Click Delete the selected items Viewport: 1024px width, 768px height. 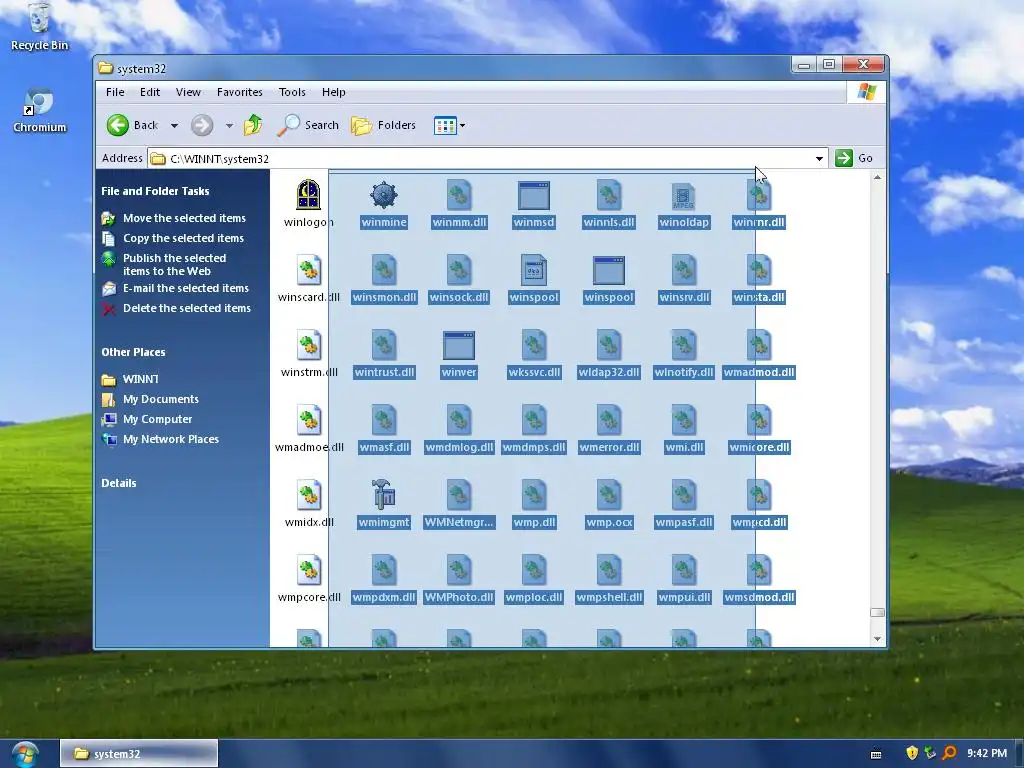click(187, 308)
